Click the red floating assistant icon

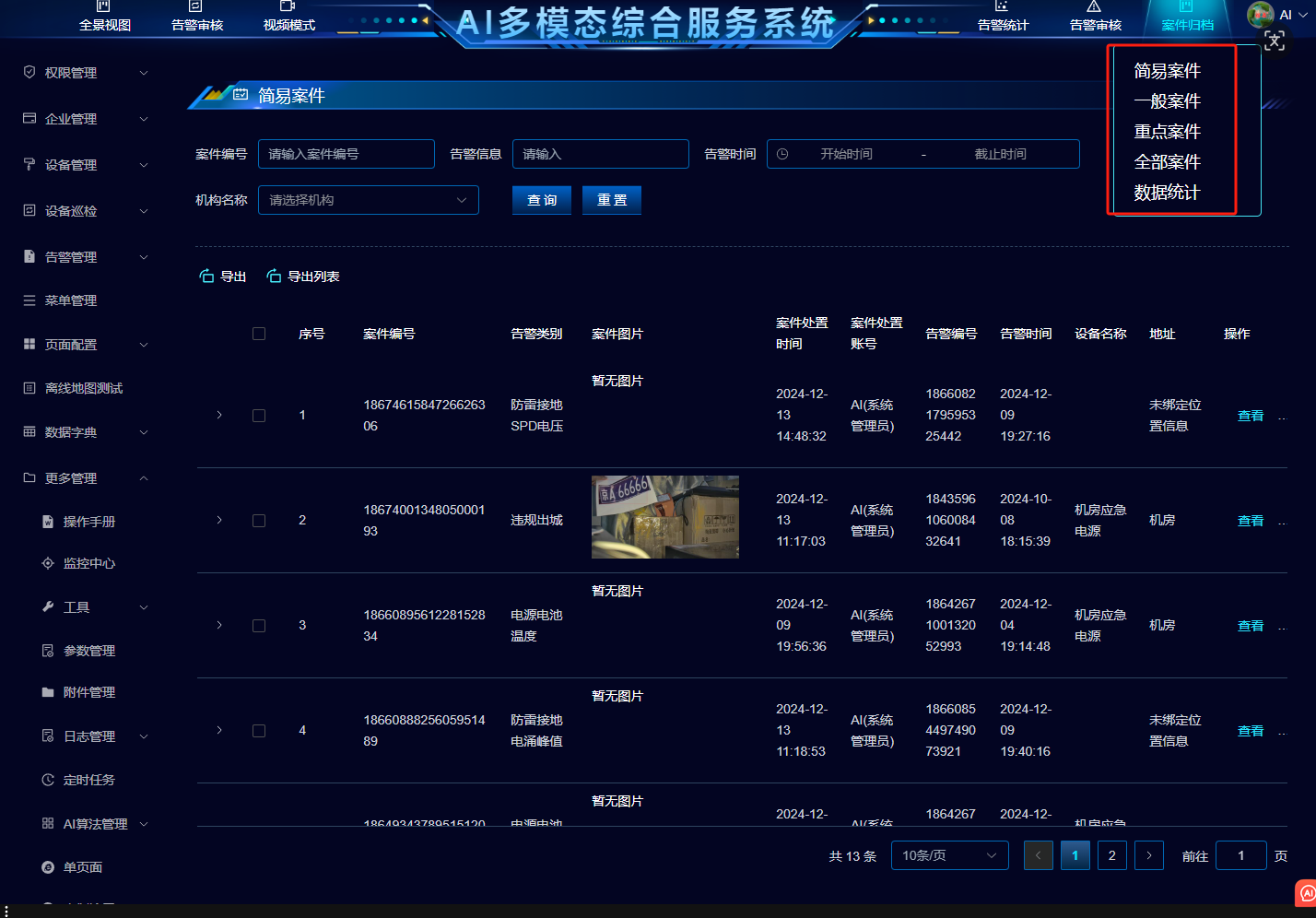1307,893
